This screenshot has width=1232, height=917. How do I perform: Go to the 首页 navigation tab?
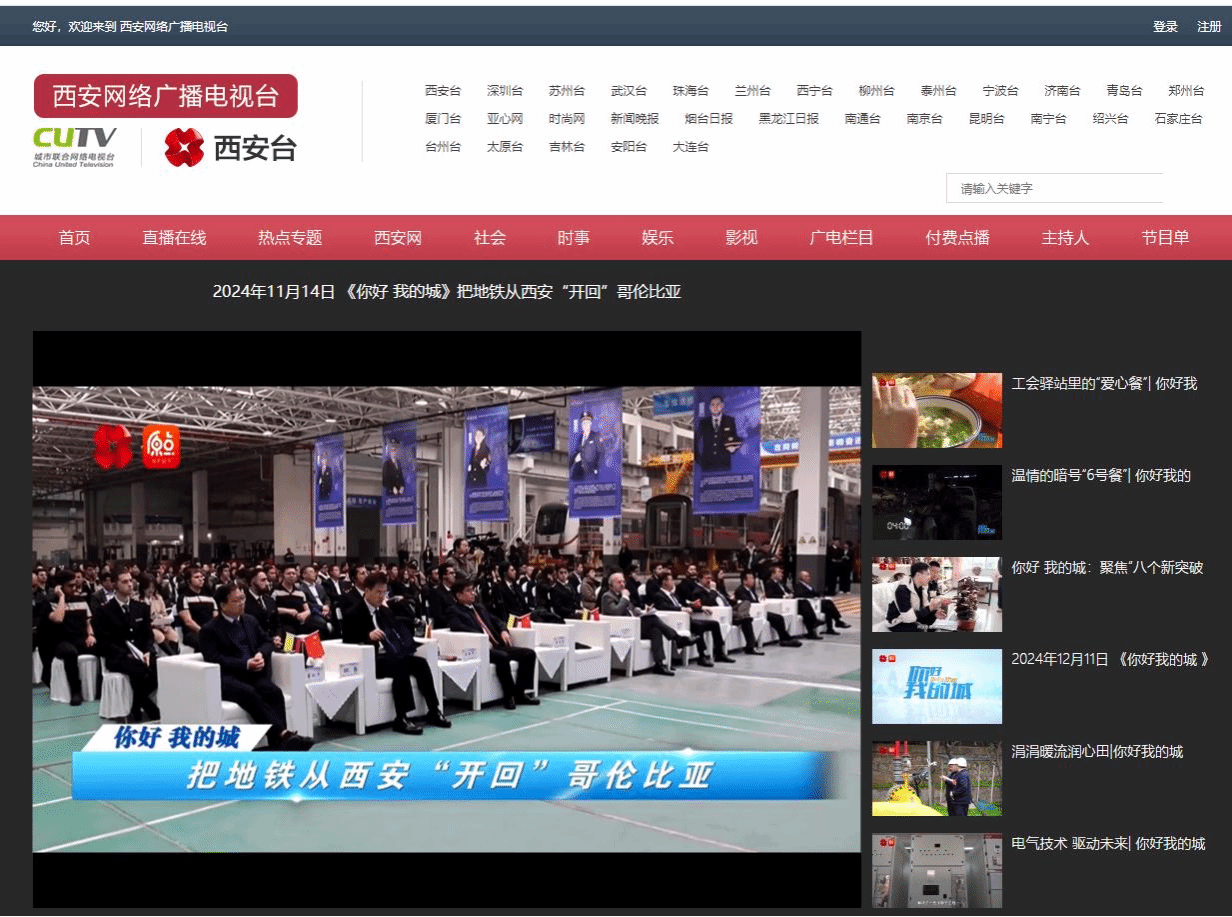coord(74,238)
